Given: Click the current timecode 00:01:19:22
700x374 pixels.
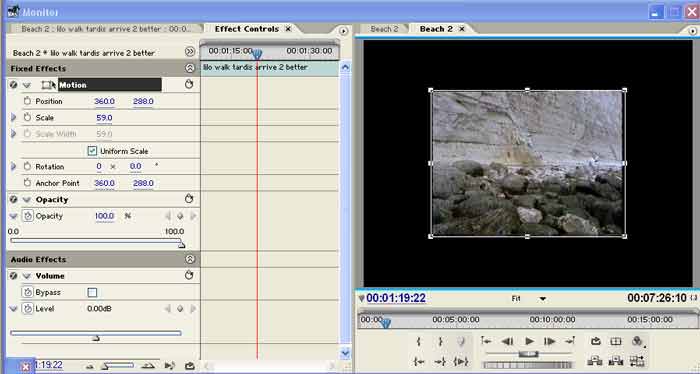Looking at the screenshot, I should (396, 298).
